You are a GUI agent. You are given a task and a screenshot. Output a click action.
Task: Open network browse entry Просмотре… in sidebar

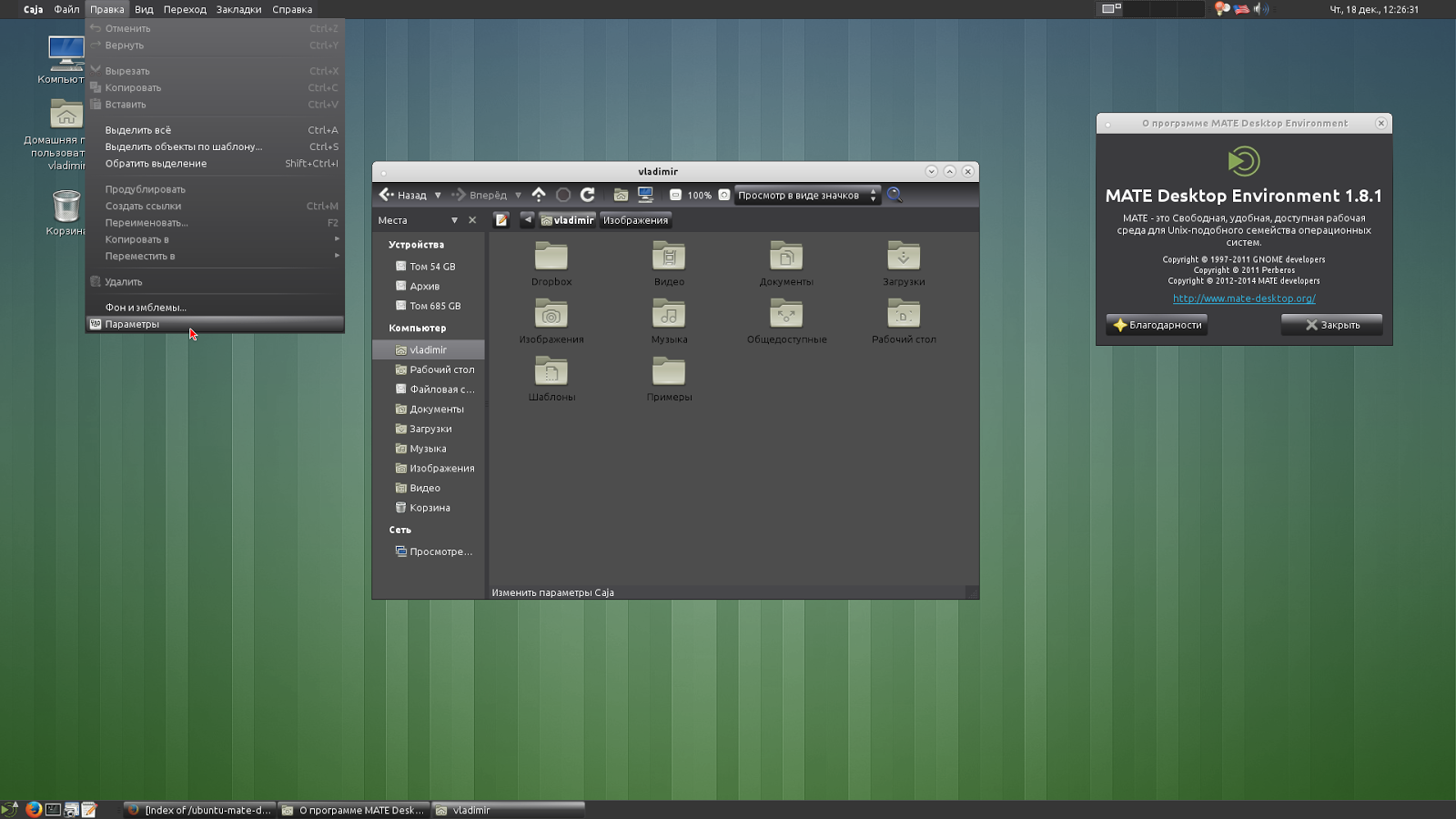point(428,551)
